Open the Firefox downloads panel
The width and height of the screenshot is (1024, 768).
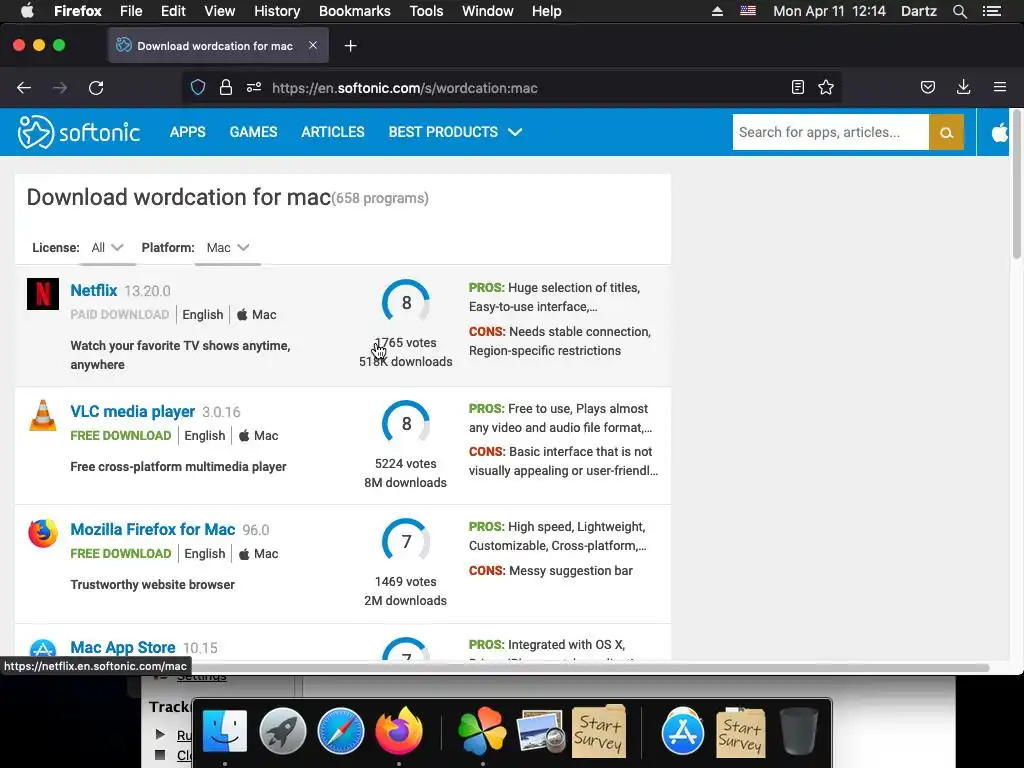(963, 88)
